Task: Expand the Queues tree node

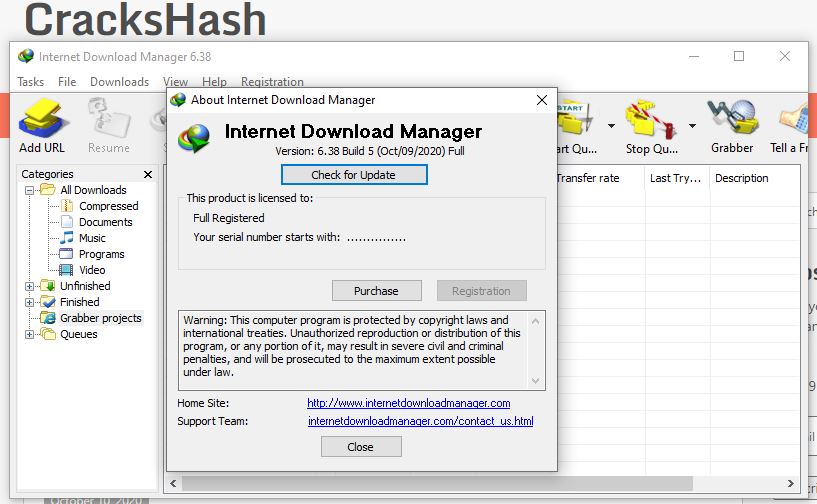Action: (30, 335)
